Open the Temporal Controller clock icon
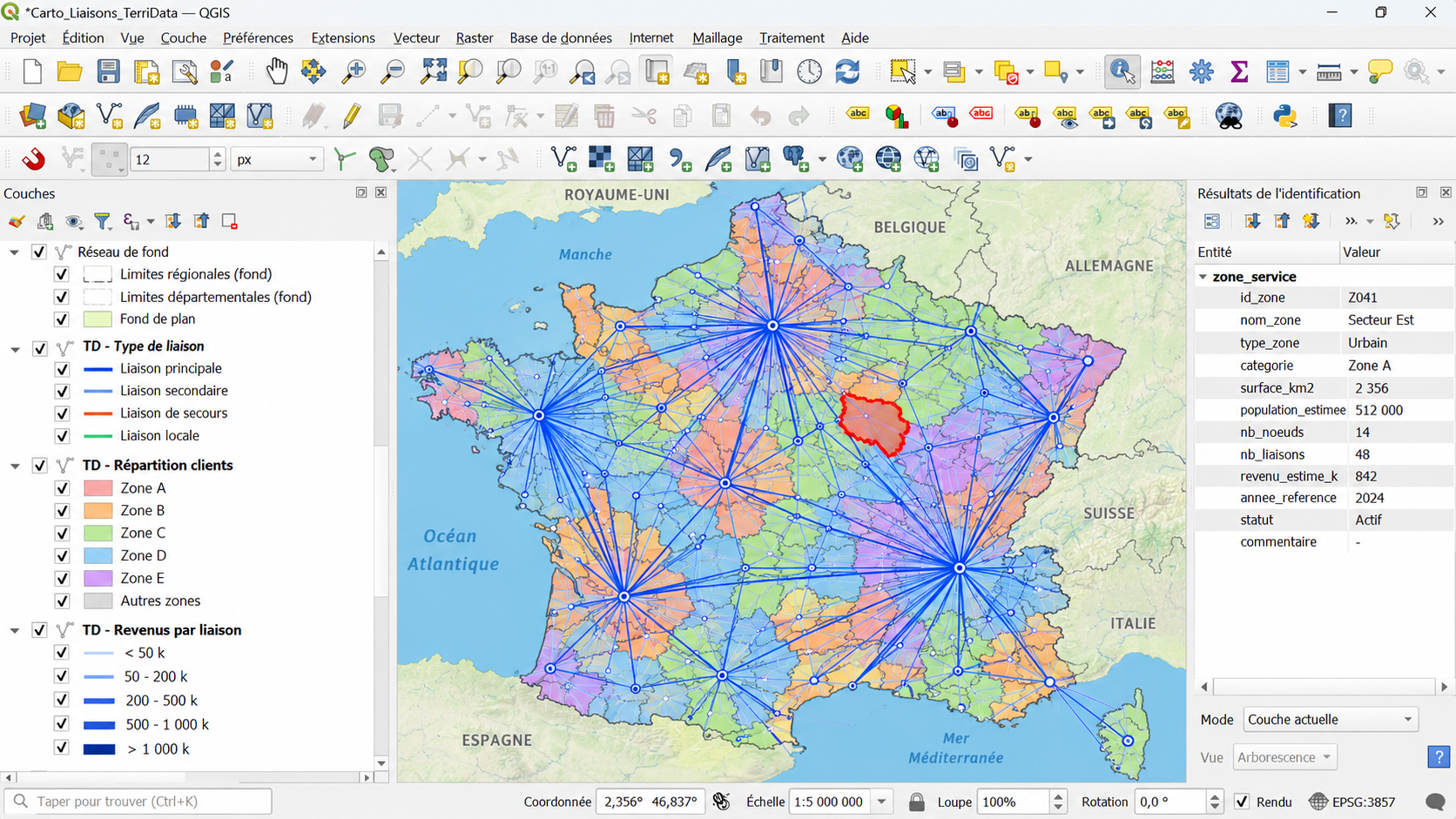 click(809, 71)
